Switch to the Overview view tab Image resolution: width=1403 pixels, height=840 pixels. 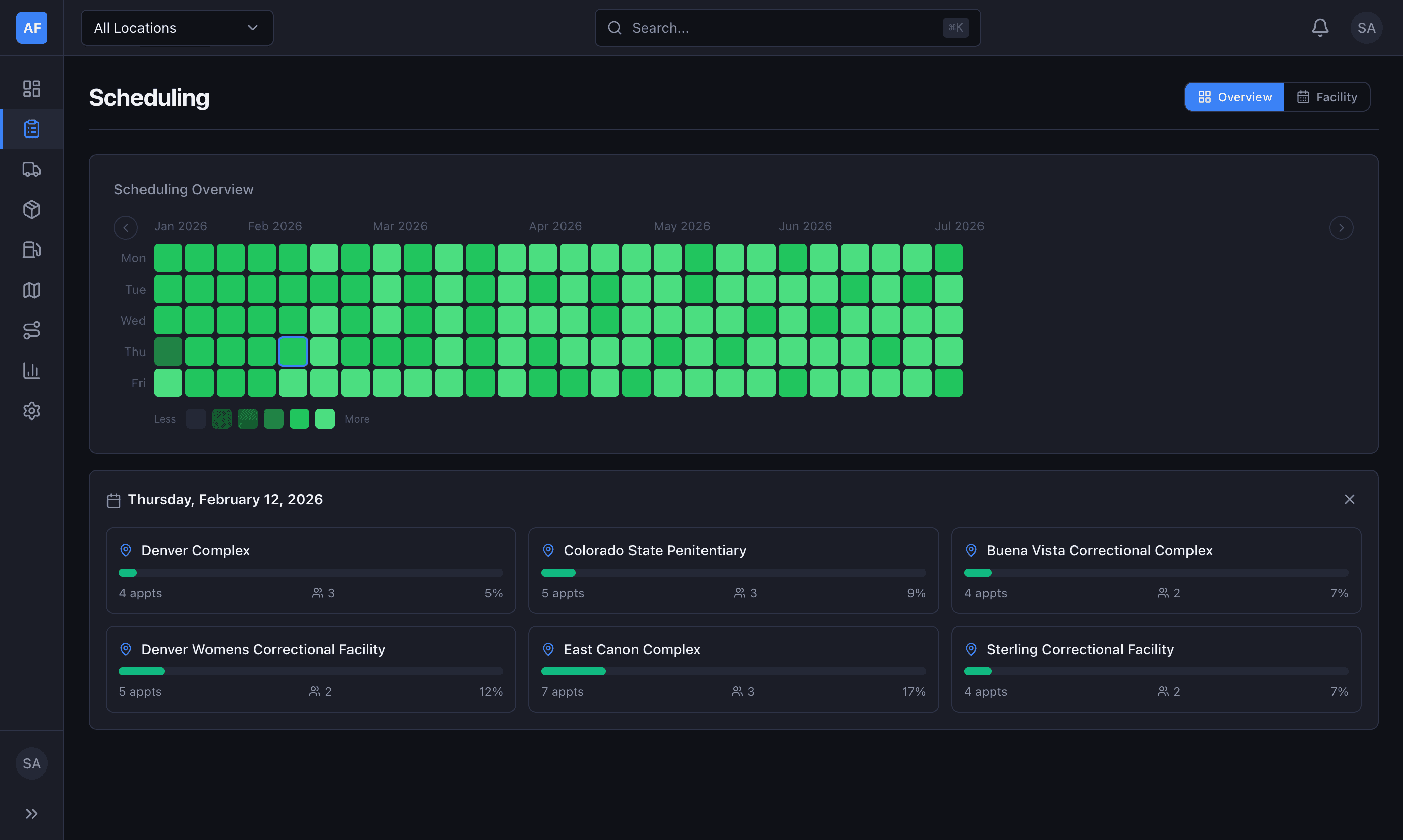point(1234,97)
